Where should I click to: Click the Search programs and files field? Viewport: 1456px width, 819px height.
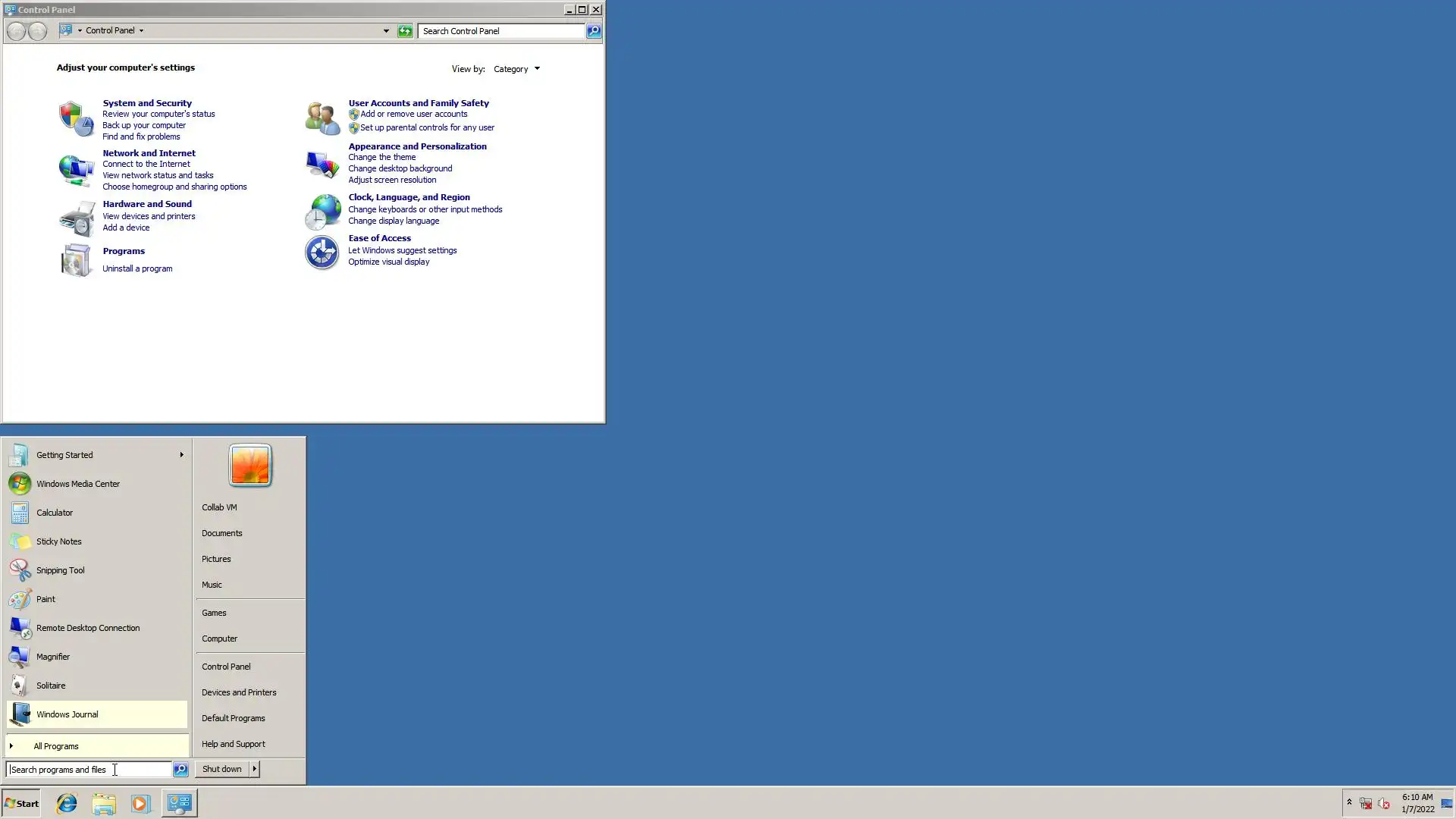coord(89,770)
